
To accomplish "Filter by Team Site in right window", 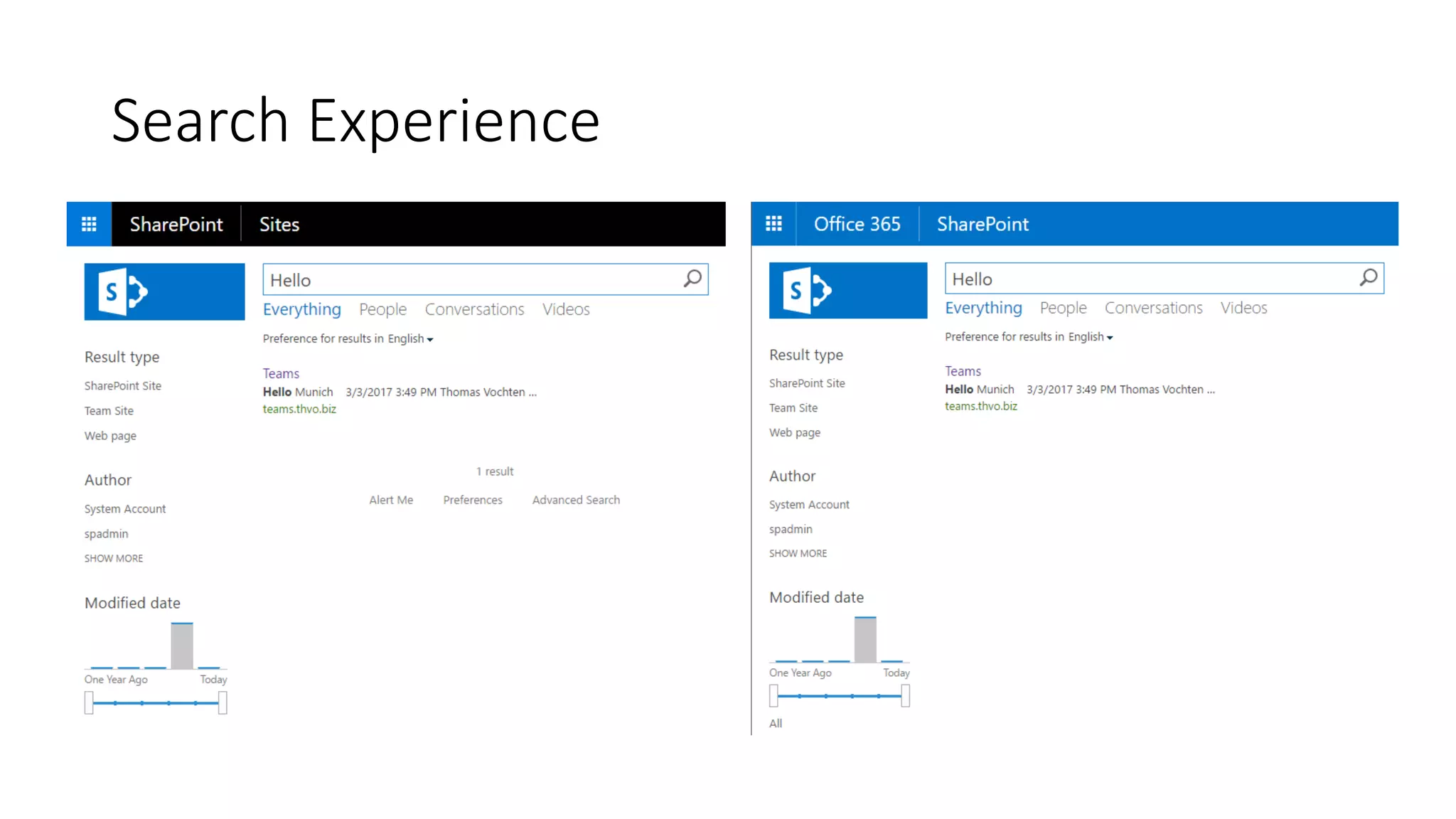I will point(793,408).
